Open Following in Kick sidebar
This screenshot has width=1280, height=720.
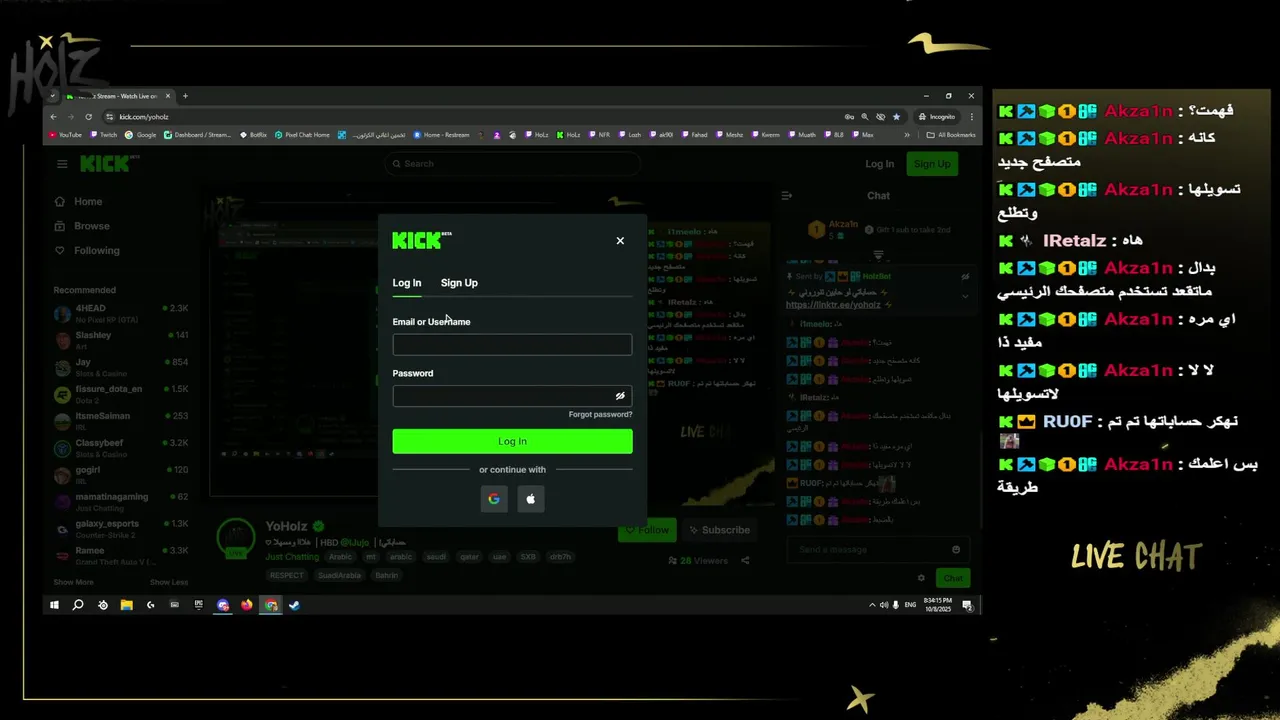(88, 251)
